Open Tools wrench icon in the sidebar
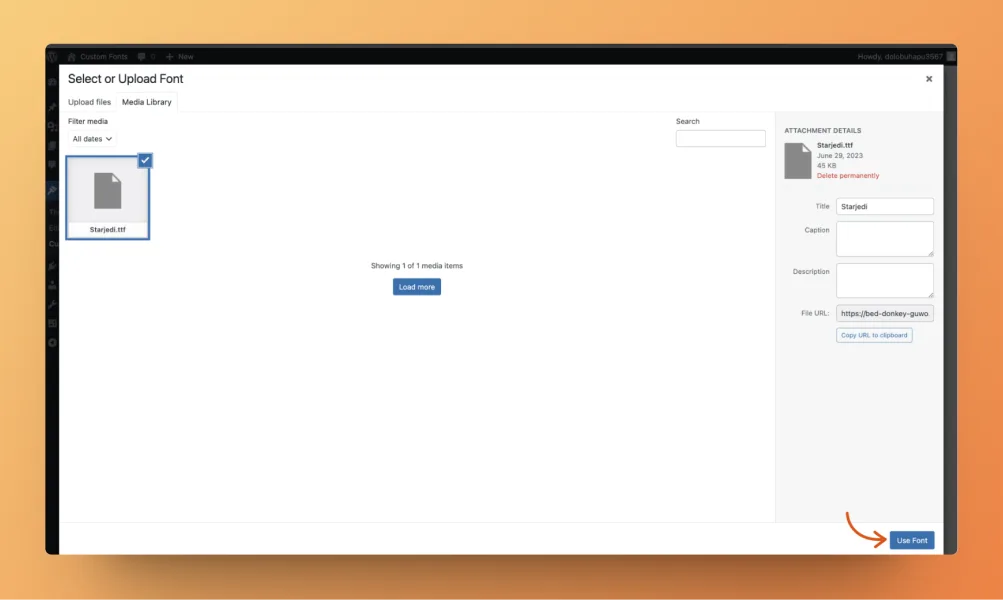 coord(52,304)
